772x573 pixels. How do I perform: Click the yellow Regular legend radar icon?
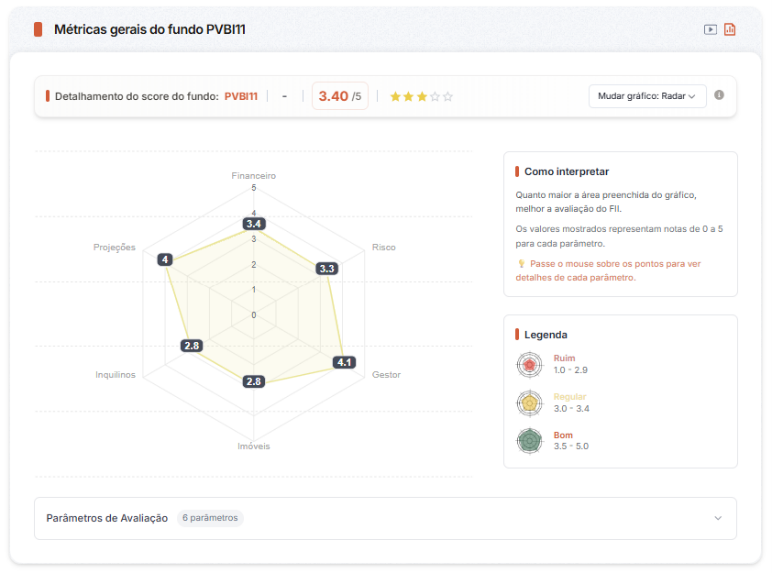point(529,403)
